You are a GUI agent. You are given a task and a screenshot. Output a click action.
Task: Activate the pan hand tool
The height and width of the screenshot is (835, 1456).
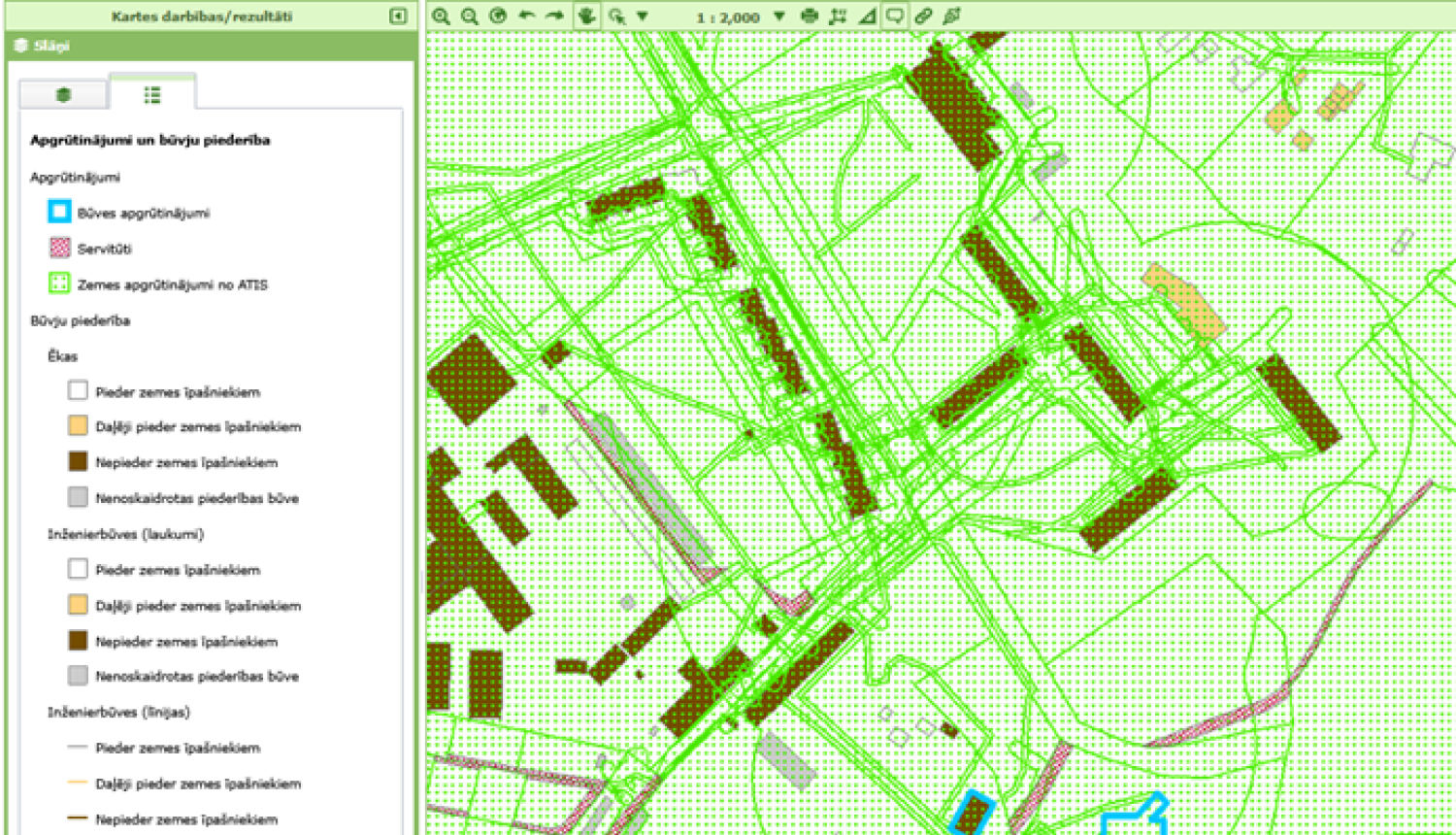586,17
